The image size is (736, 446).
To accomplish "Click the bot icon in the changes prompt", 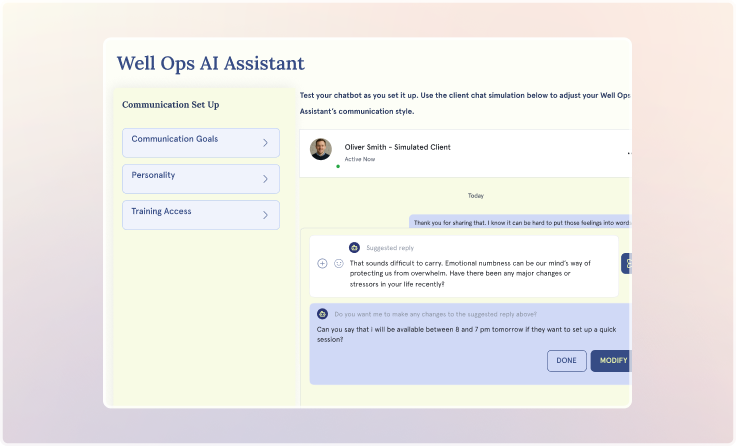I will click(323, 313).
